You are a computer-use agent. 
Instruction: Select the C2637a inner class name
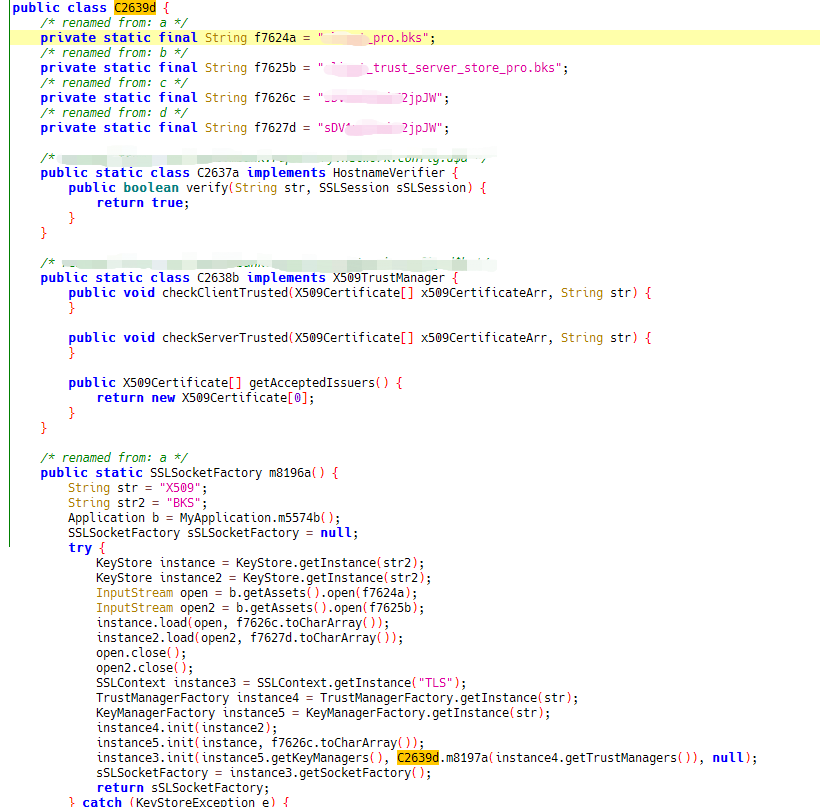(218, 173)
